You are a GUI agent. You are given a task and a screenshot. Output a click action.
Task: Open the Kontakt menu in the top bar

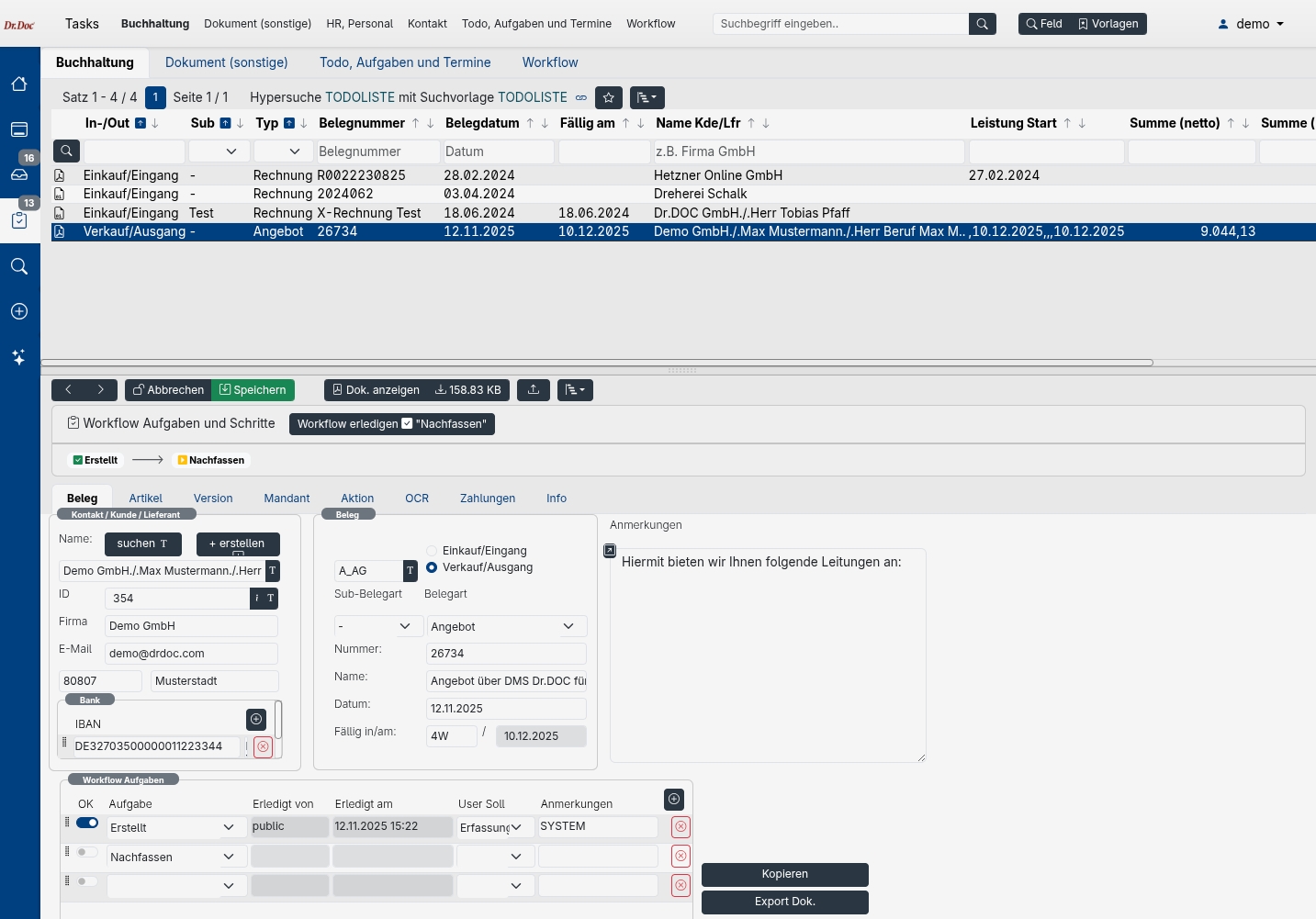tap(427, 24)
